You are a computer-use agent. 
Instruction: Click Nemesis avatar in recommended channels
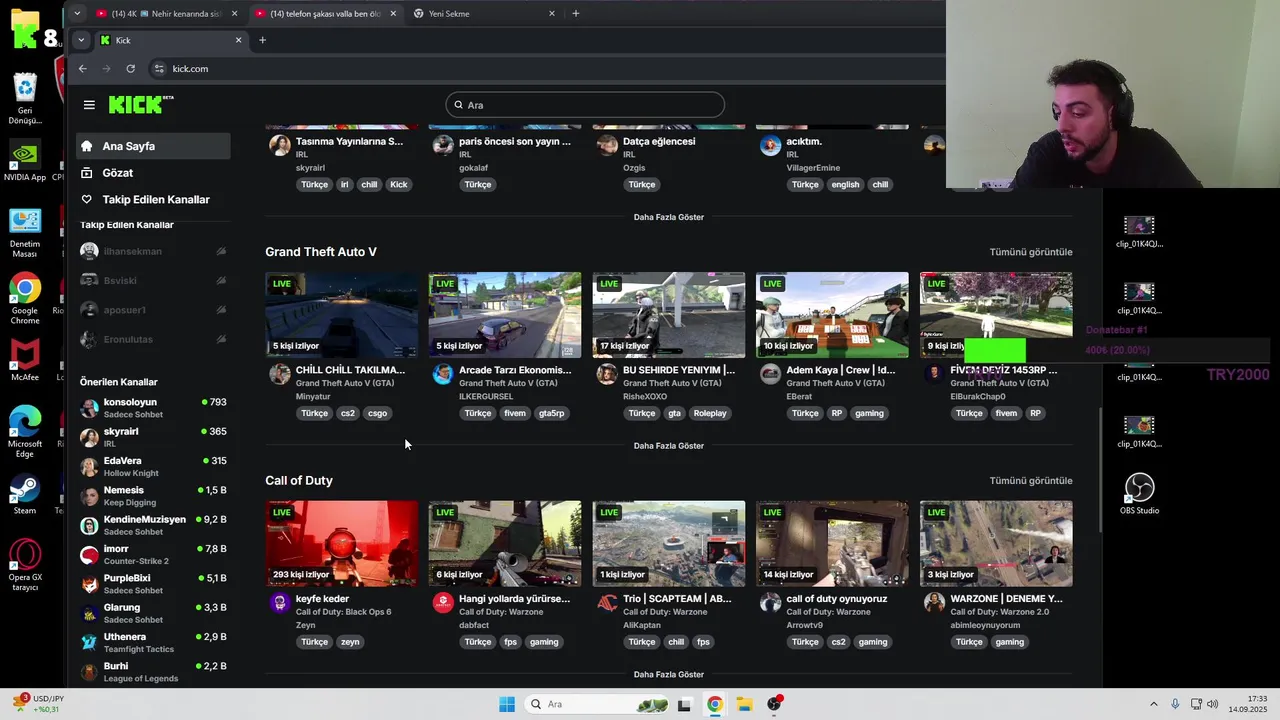[x=89, y=496]
